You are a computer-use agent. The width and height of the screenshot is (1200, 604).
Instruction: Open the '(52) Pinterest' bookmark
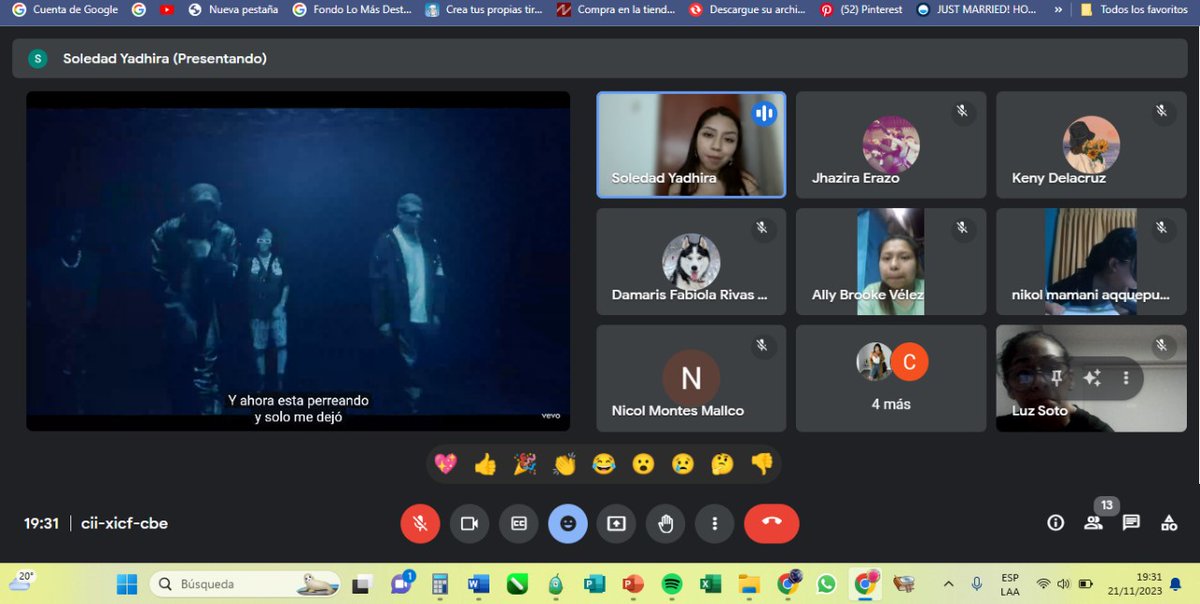point(861,9)
